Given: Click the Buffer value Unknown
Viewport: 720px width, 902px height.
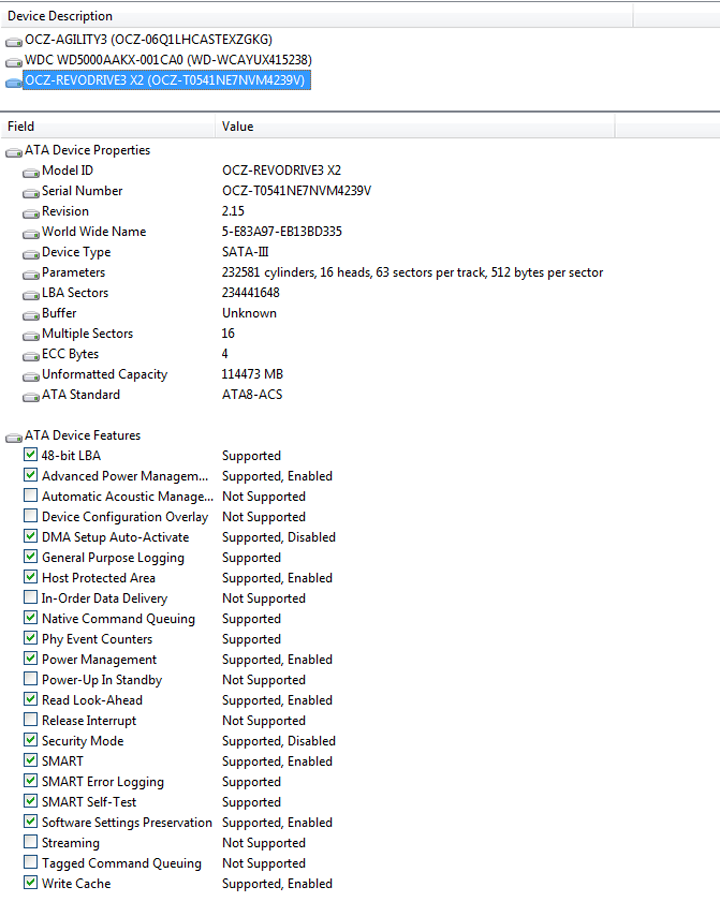Looking at the screenshot, I should coord(250,314).
